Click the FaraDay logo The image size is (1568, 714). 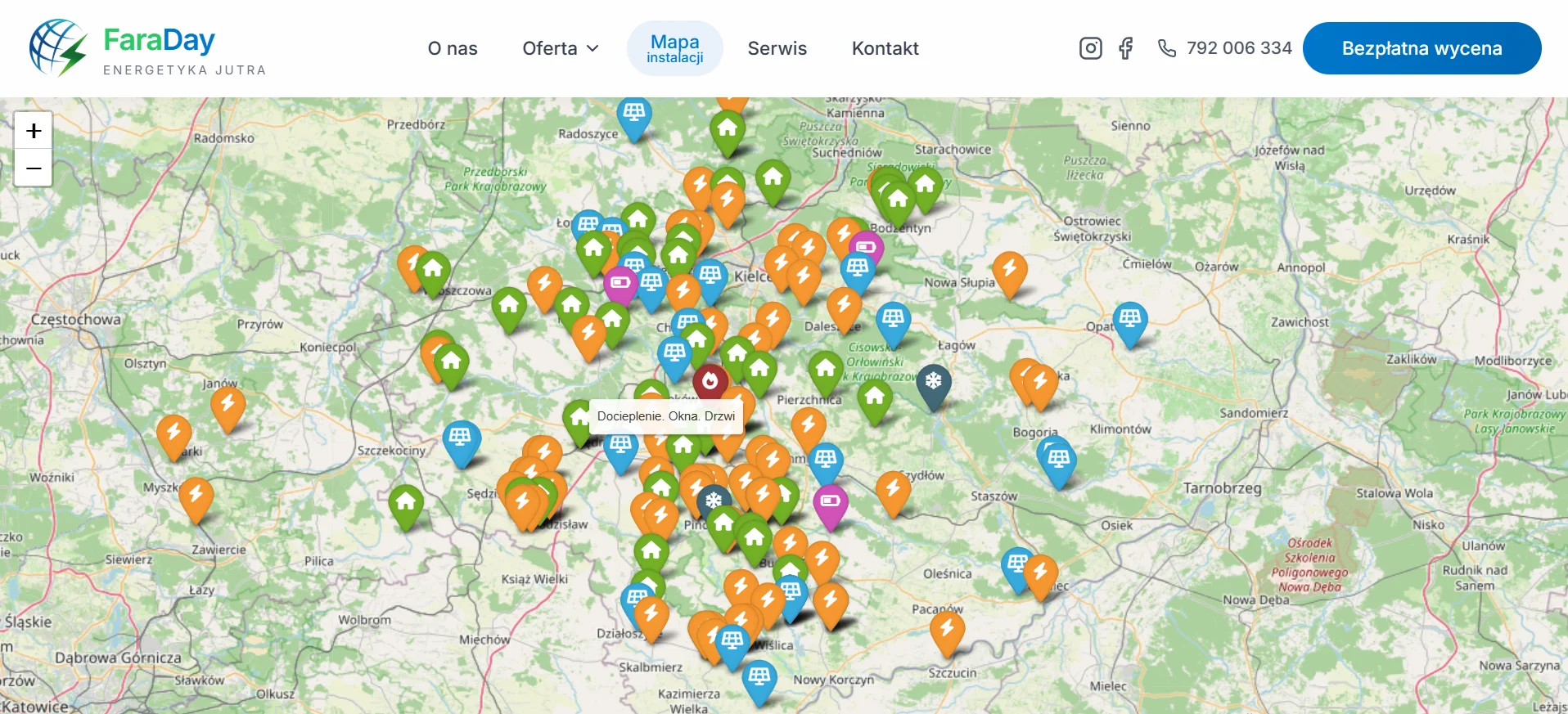coord(147,48)
